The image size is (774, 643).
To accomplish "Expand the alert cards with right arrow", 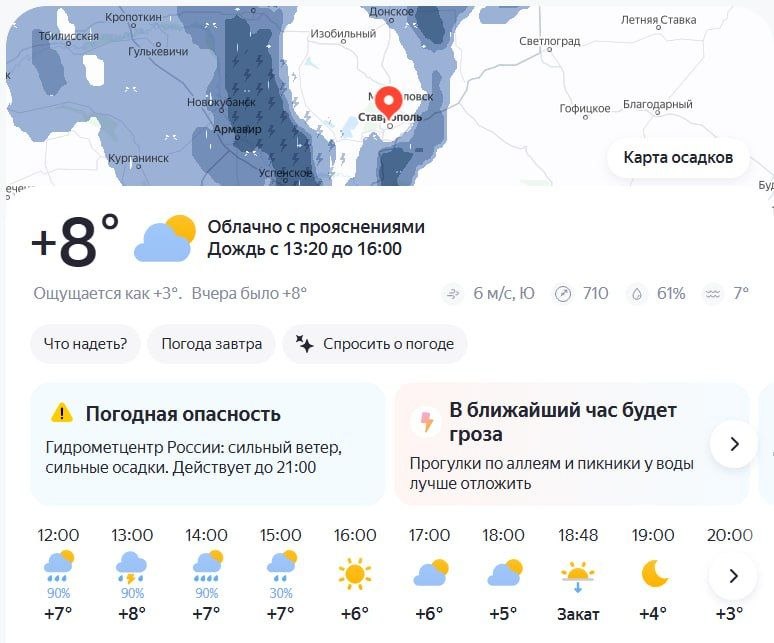I will 733,443.
